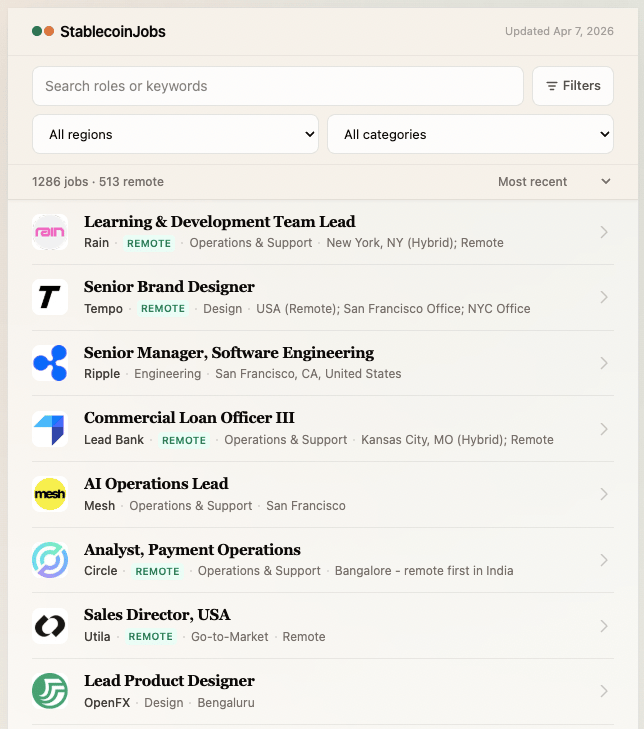Open the Filters panel
Screen dimensions: 644x729
click(573, 86)
